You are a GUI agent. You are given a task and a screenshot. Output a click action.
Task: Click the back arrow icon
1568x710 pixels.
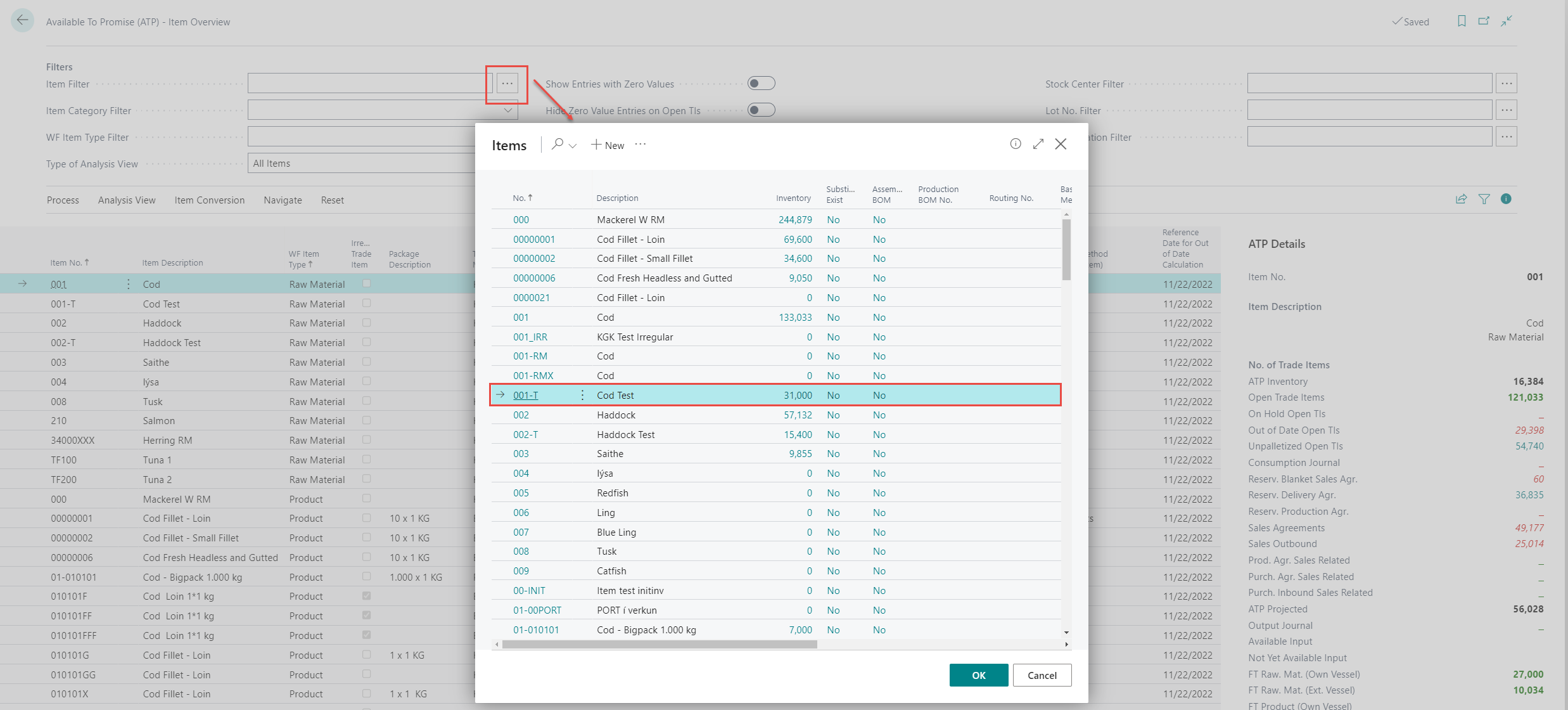click(22, 20)
